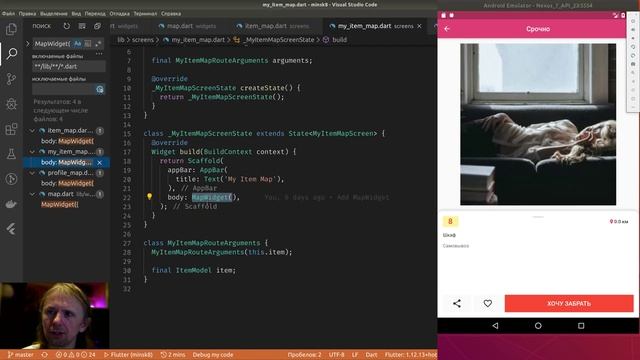Change the UTF-8 encoding in status bar
This screenshot has height=360, width=640.
[336, 355]
